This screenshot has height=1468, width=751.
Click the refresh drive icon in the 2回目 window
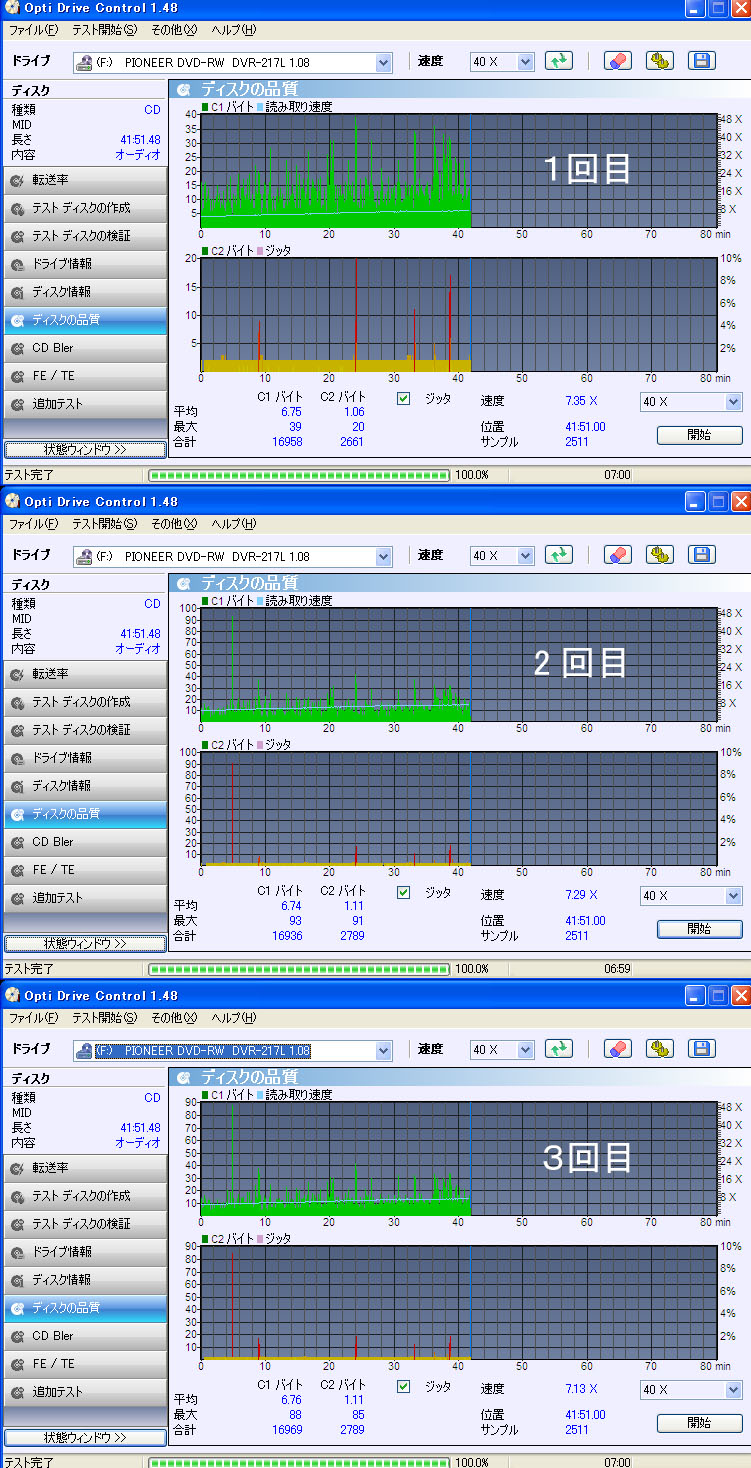(559, 555)
